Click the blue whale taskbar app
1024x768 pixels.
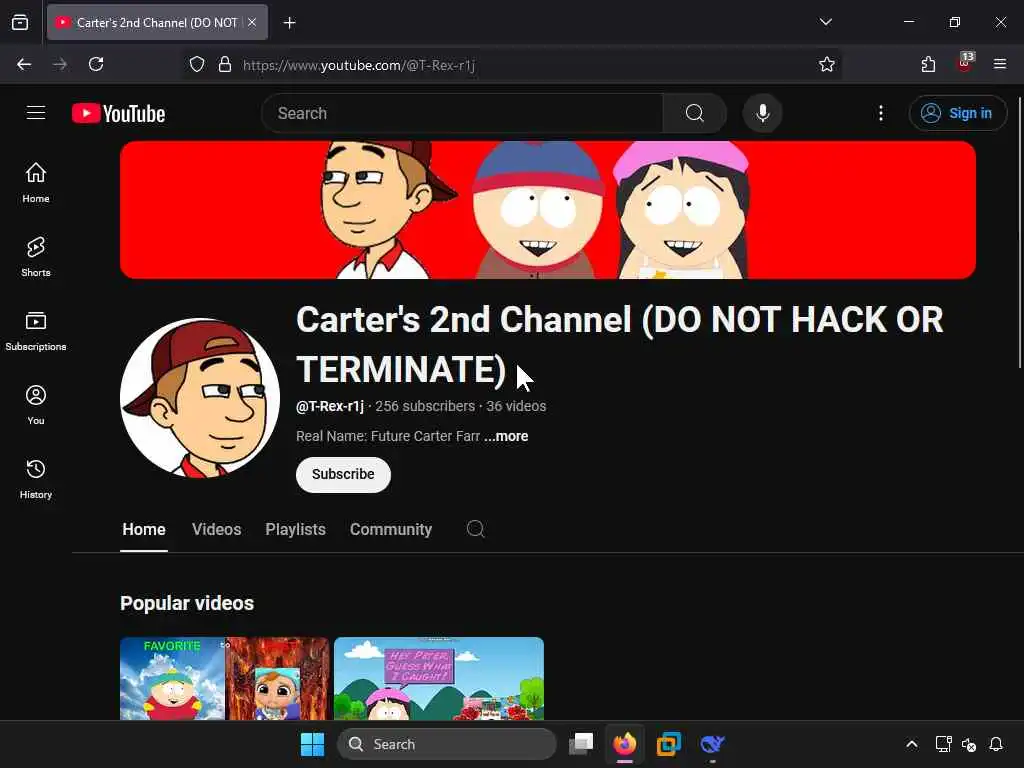click(712, 744)
